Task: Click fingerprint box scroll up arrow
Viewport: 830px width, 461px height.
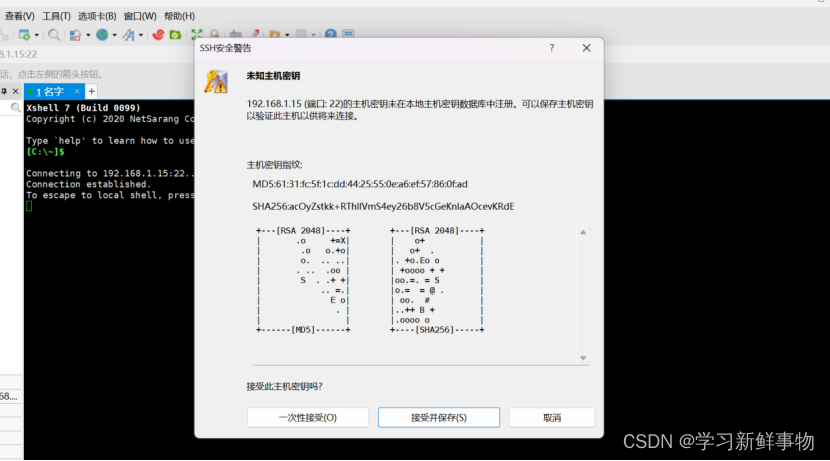Action: pos(583,232)
